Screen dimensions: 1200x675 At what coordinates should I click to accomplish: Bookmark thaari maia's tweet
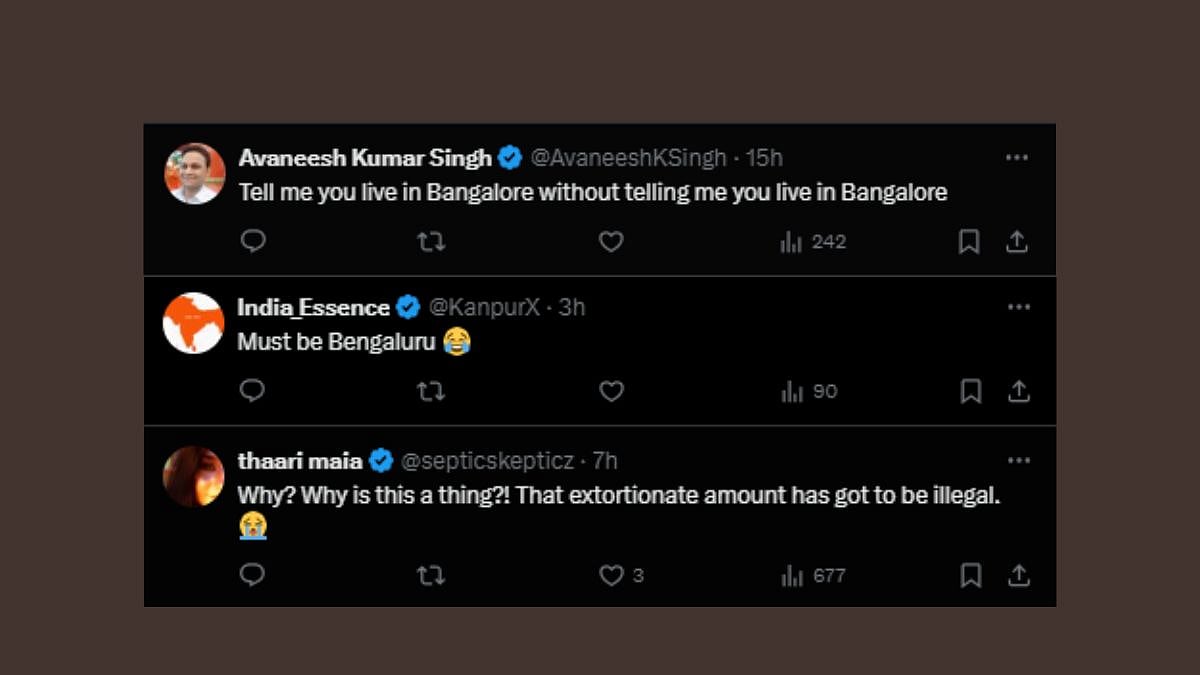click(x=970, y=575)
